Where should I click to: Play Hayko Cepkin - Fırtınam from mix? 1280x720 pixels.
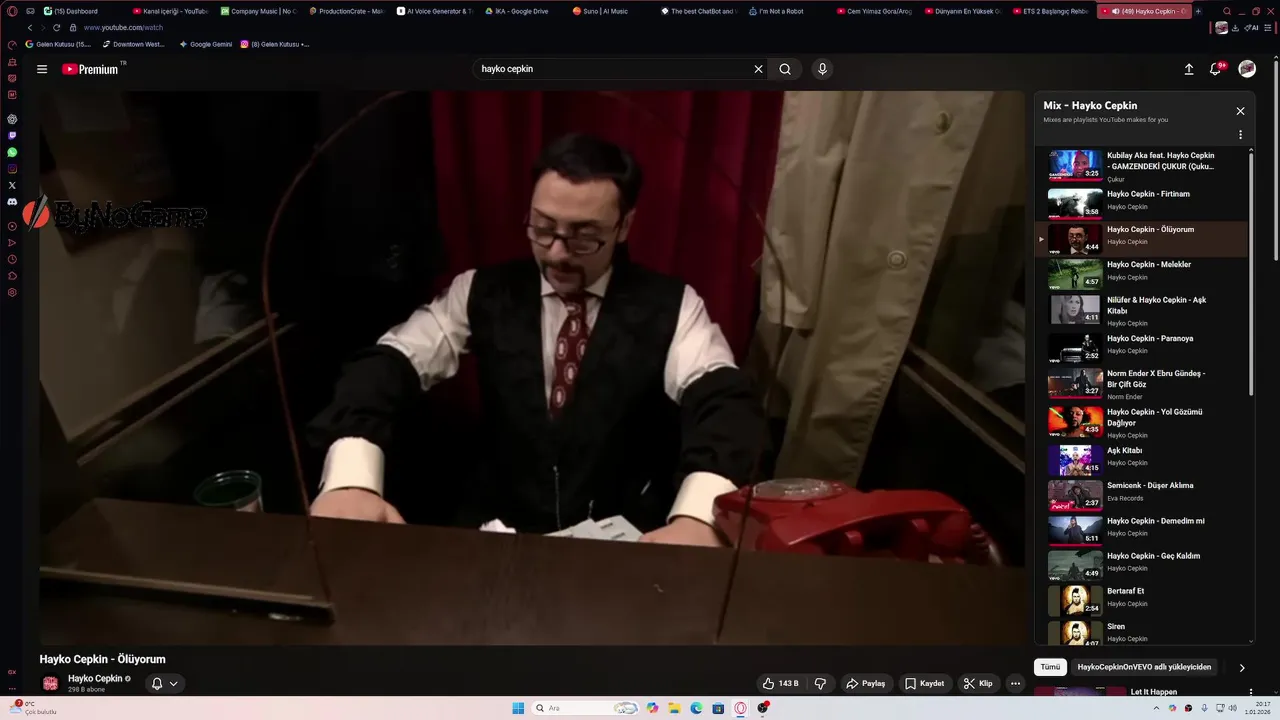point(1140,203)
